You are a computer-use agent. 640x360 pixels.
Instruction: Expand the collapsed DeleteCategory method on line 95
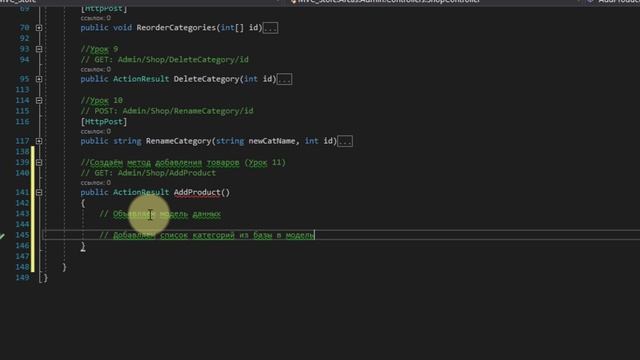[x=39, y=79]
